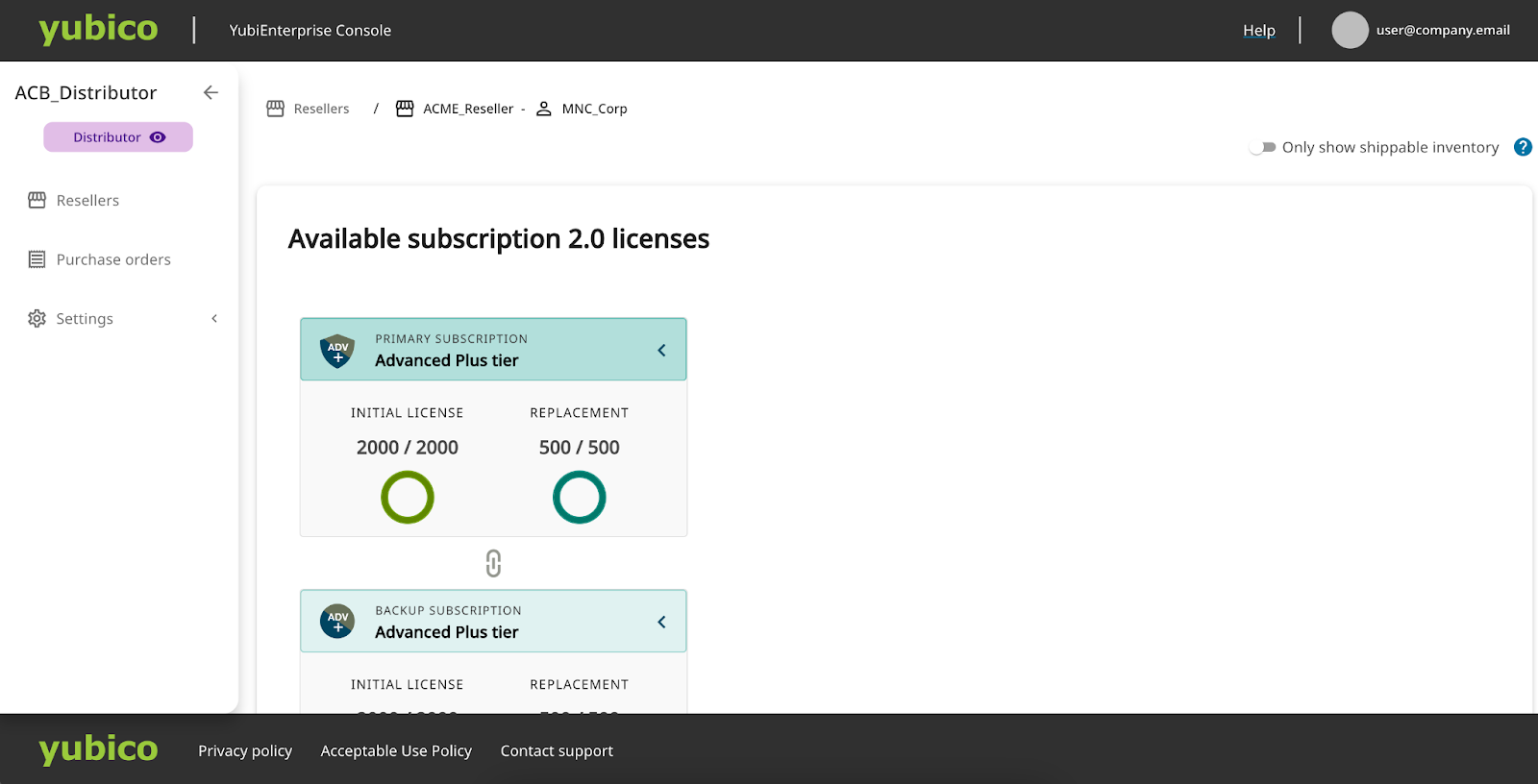Go to Resellers breadcrumb link
Screen dimensions: 1538x784
321,109
